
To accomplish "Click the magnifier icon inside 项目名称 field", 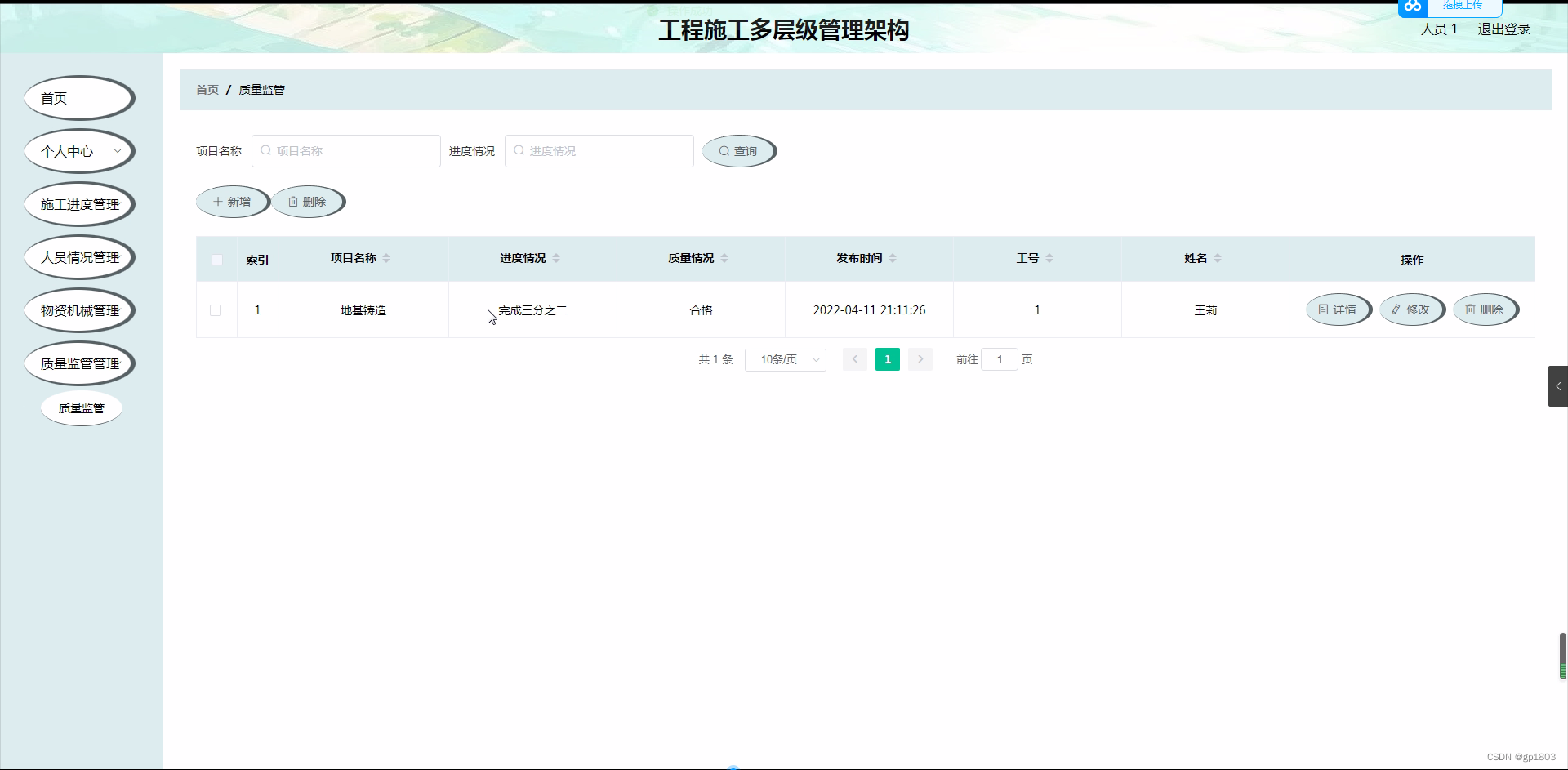I will (265, 150).
